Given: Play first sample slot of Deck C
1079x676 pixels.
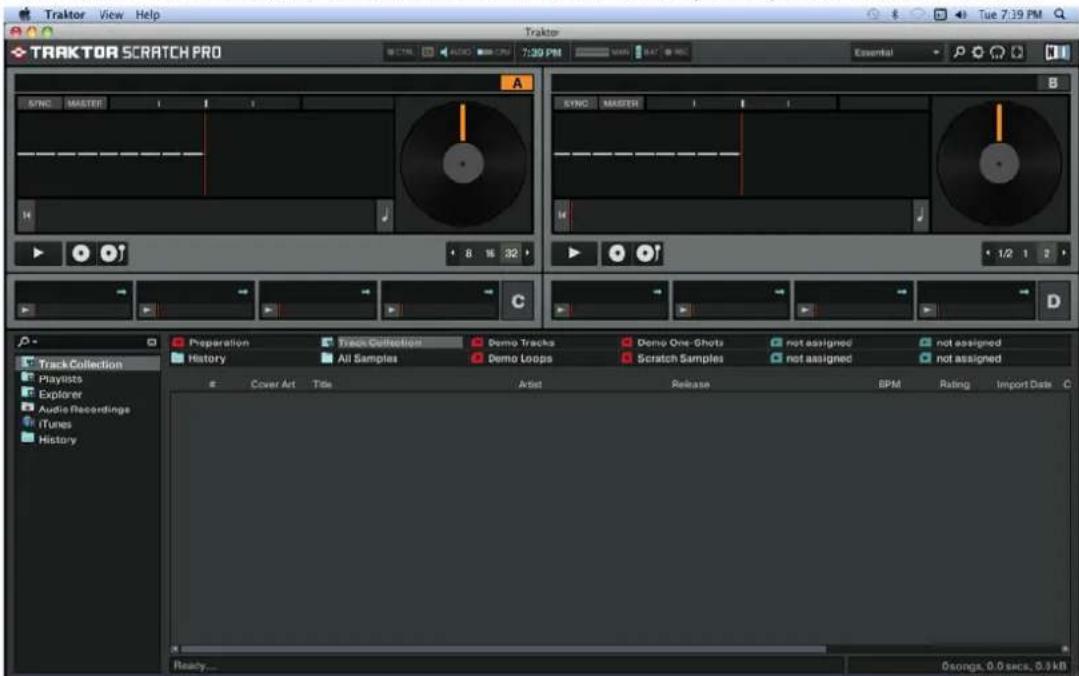Looking at the screenshot, I should point(25,310).
